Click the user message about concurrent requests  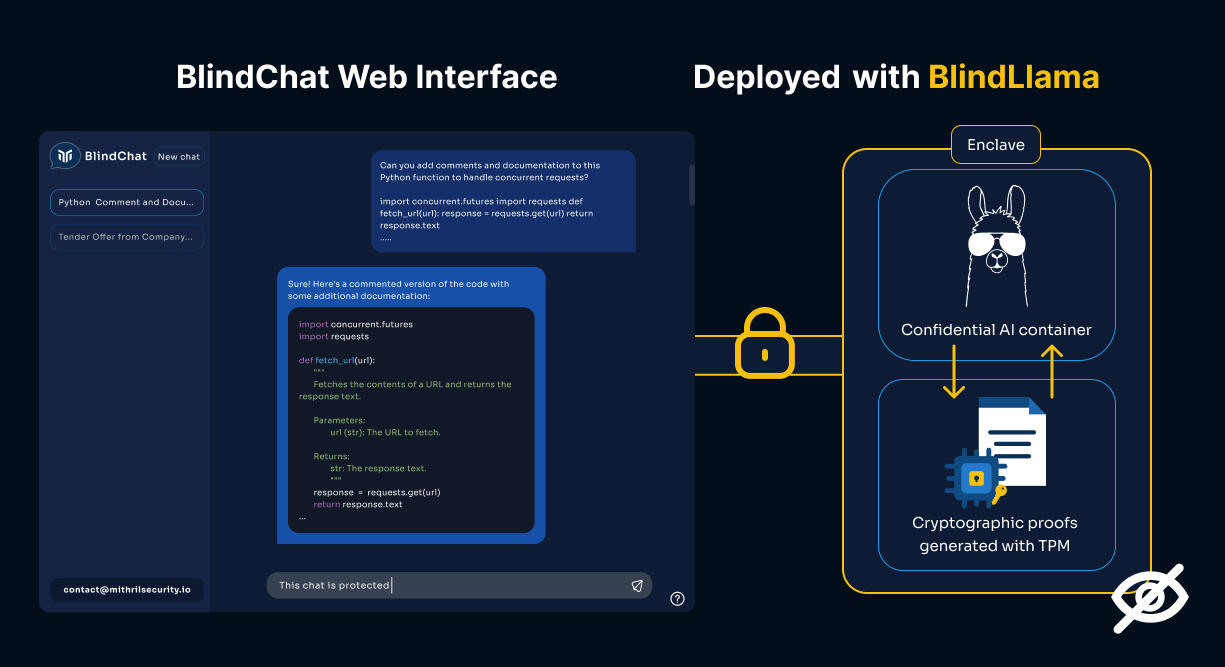[x=503, y=201]
